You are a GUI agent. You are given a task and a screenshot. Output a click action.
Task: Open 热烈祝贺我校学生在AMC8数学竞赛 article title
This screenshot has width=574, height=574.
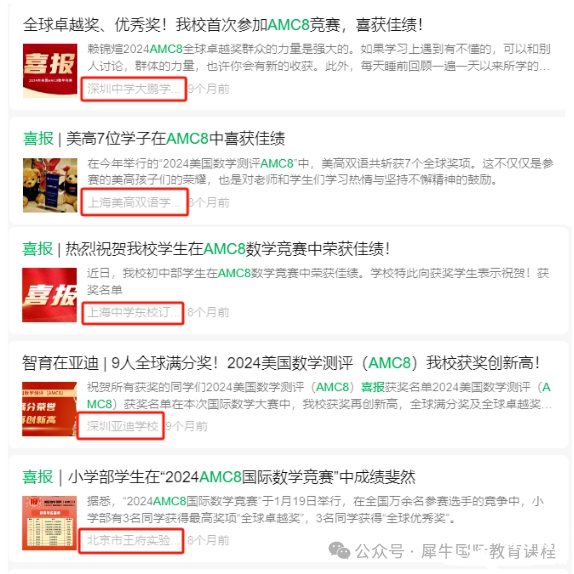(205, 249)
